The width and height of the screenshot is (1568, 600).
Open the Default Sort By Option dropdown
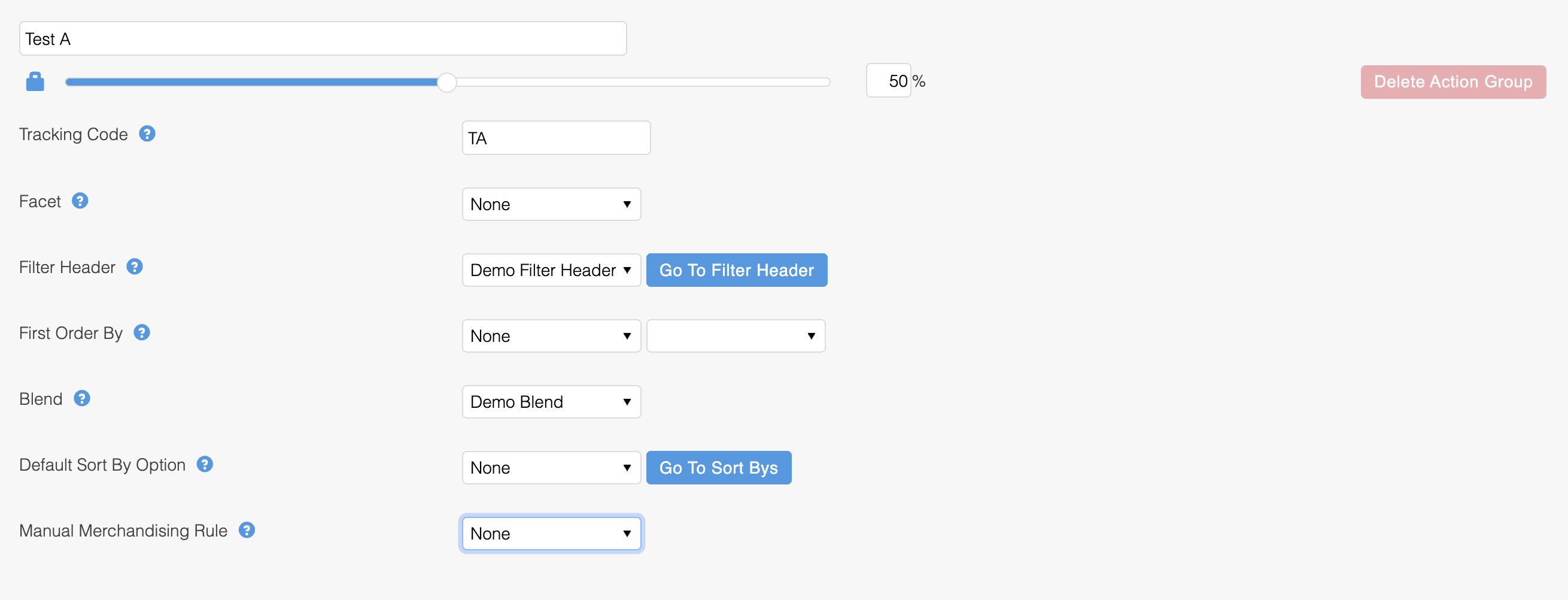(x=551, y=467)
